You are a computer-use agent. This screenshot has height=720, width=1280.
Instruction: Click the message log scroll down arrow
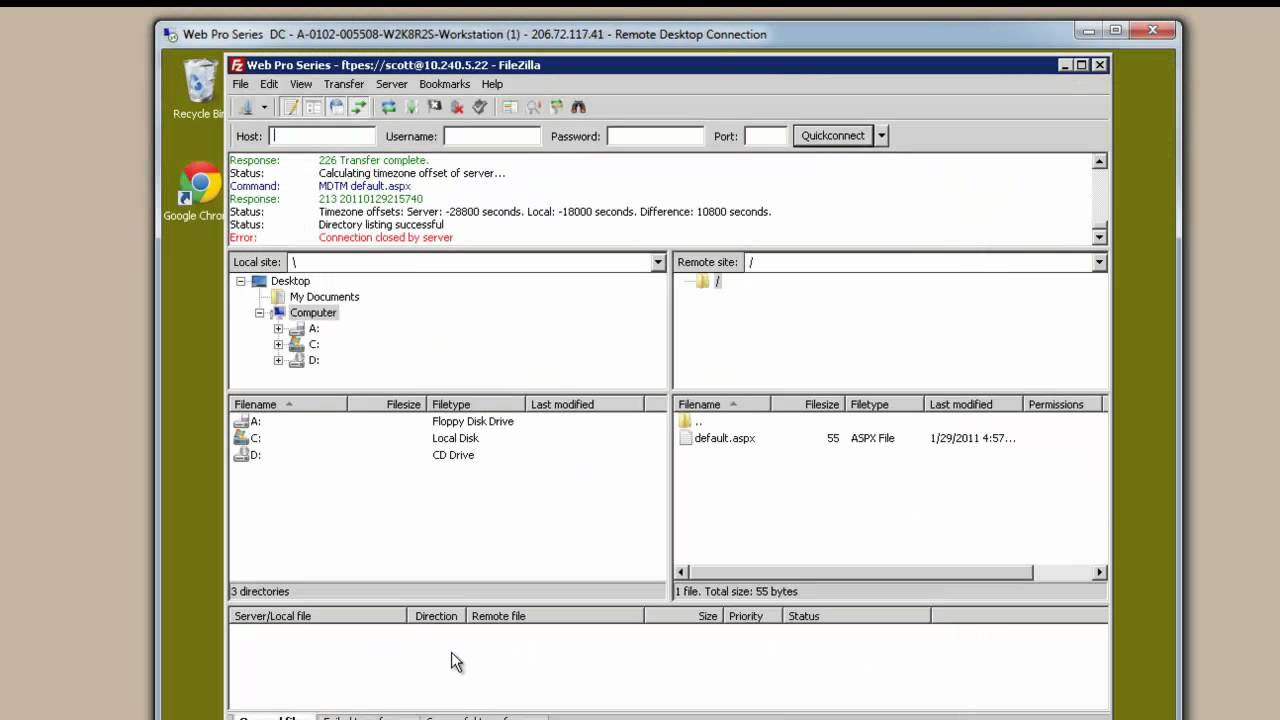1099,237
